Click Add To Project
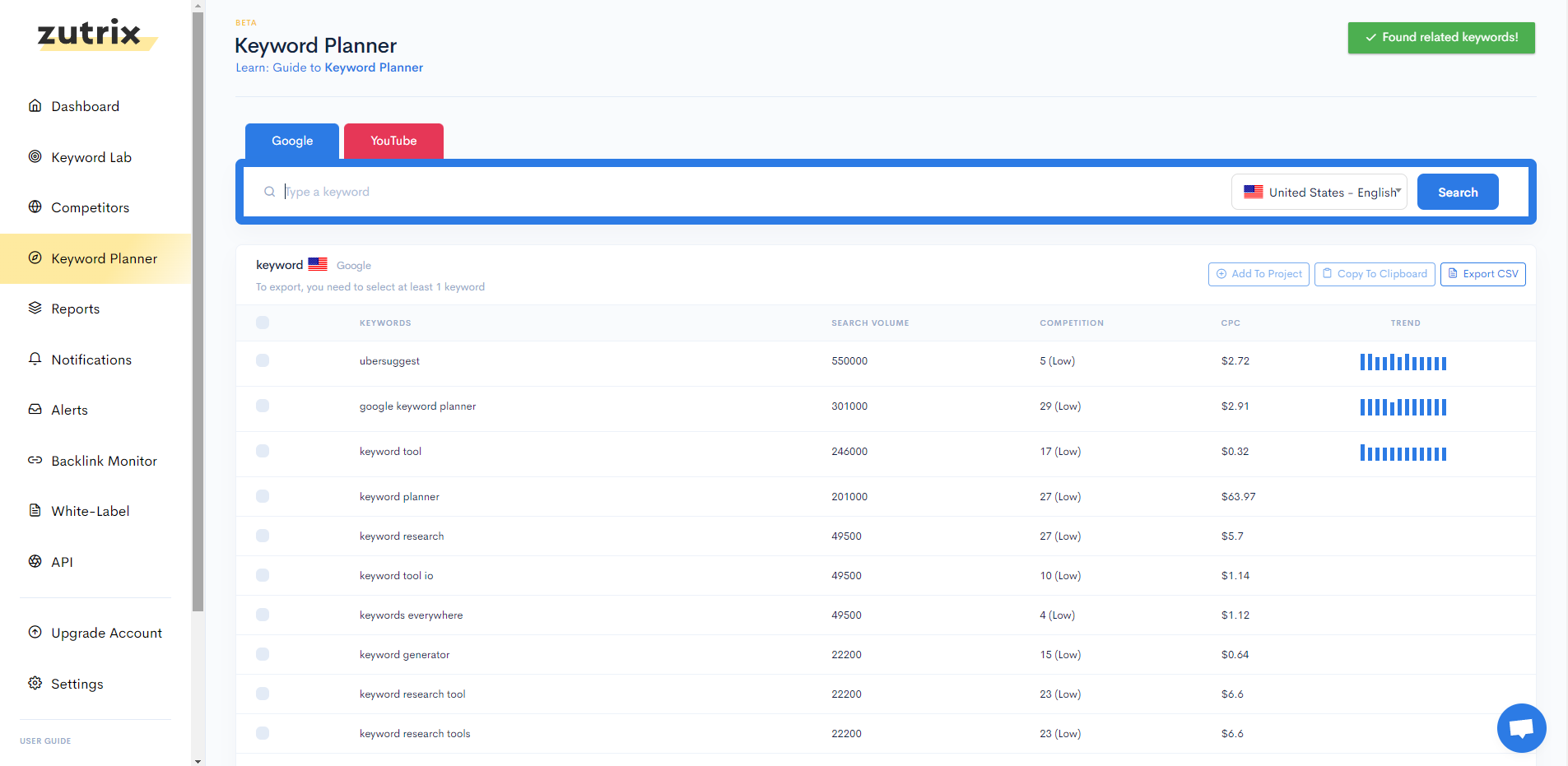This screenshot has height=766, width=1568. click(x=1259, y=274)
